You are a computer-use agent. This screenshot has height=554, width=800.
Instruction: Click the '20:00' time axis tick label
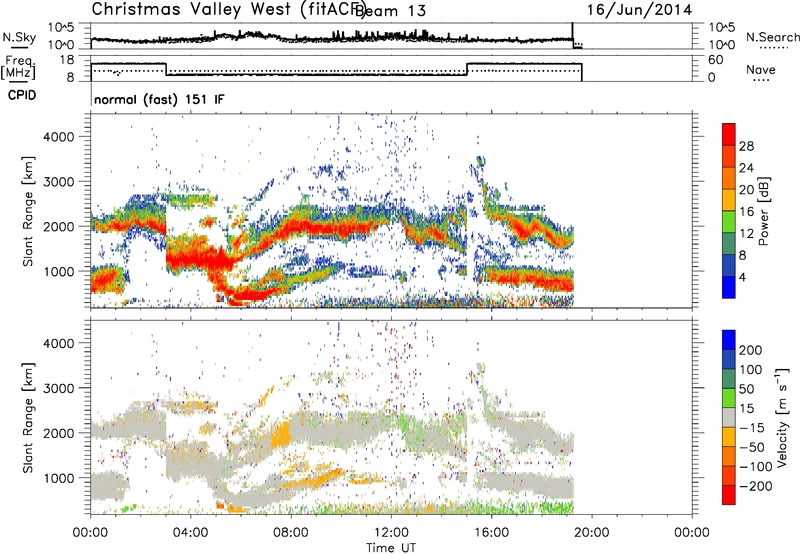click(592, 533)
